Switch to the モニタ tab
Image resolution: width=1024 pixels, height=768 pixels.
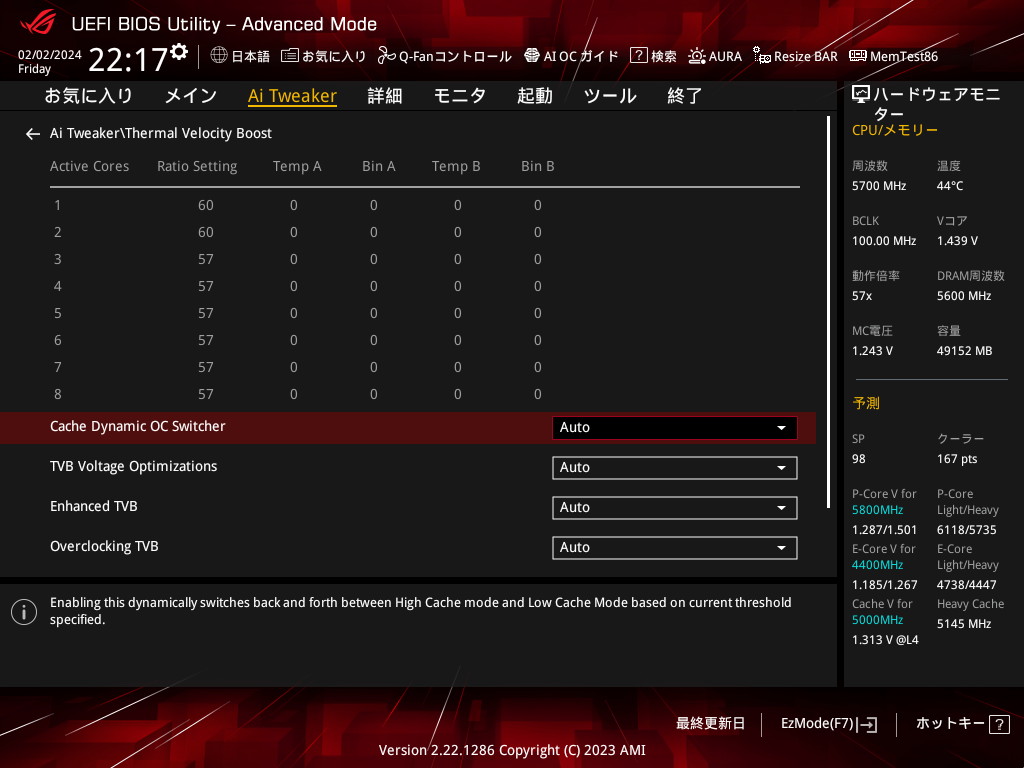tap(460, 96)
